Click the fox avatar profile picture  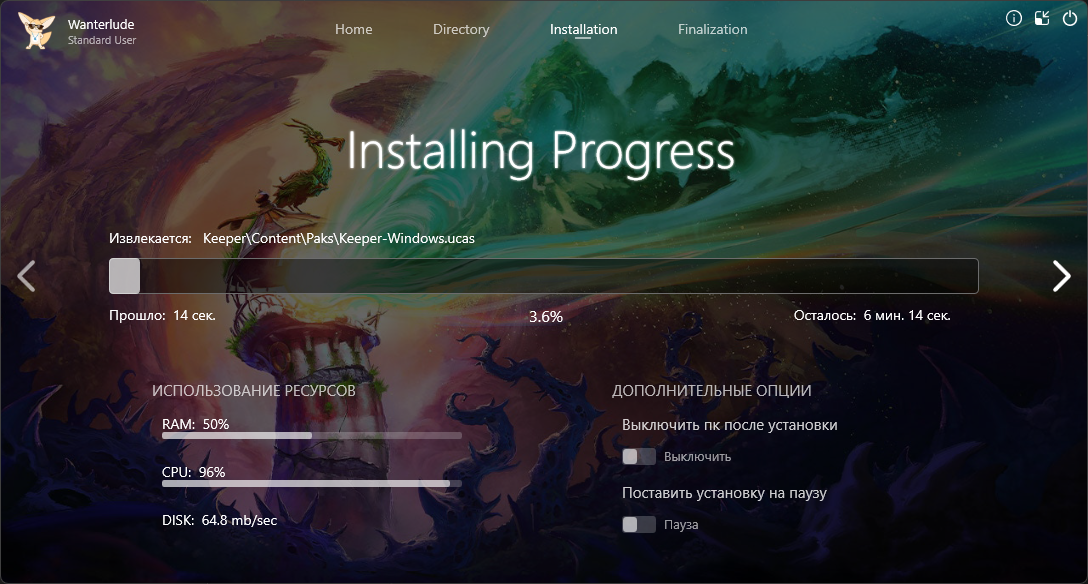[35, 31]
